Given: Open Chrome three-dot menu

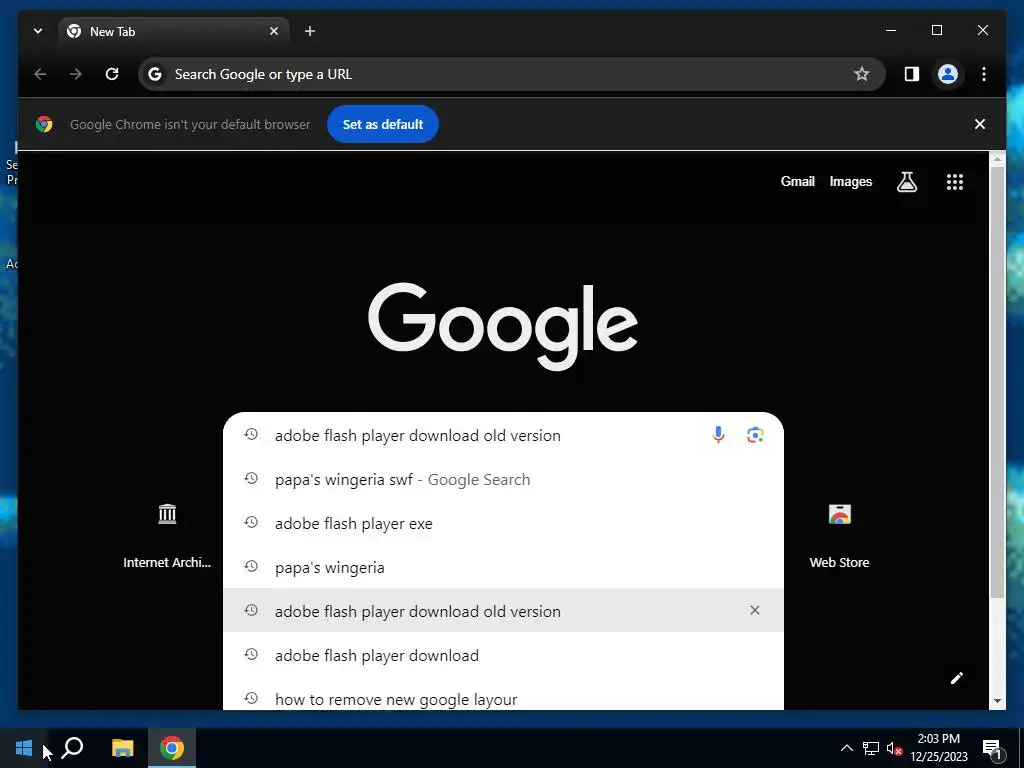Looking at the screenshot, I should (x=984, y=74).
